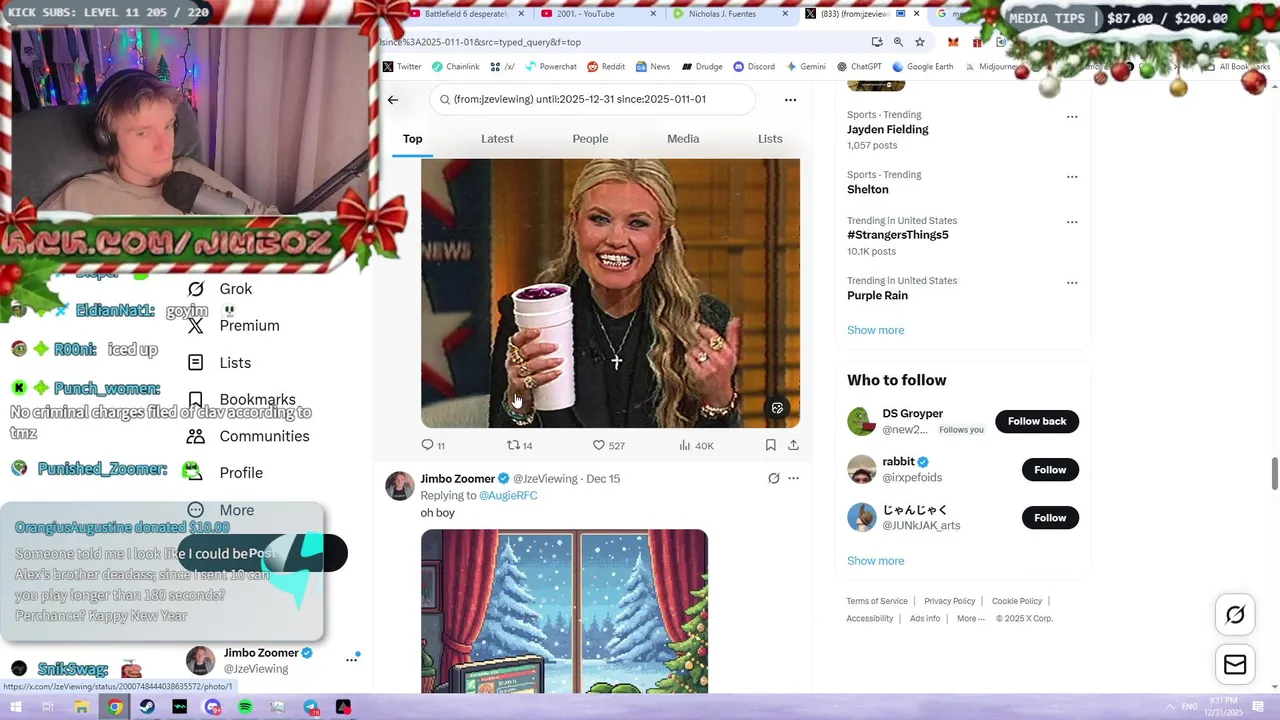Image resolution: width=1280 pixels, height=720 pixels.
Task: Open Reddit bookmark in bookmarks bar
Action: coord(606,67)
